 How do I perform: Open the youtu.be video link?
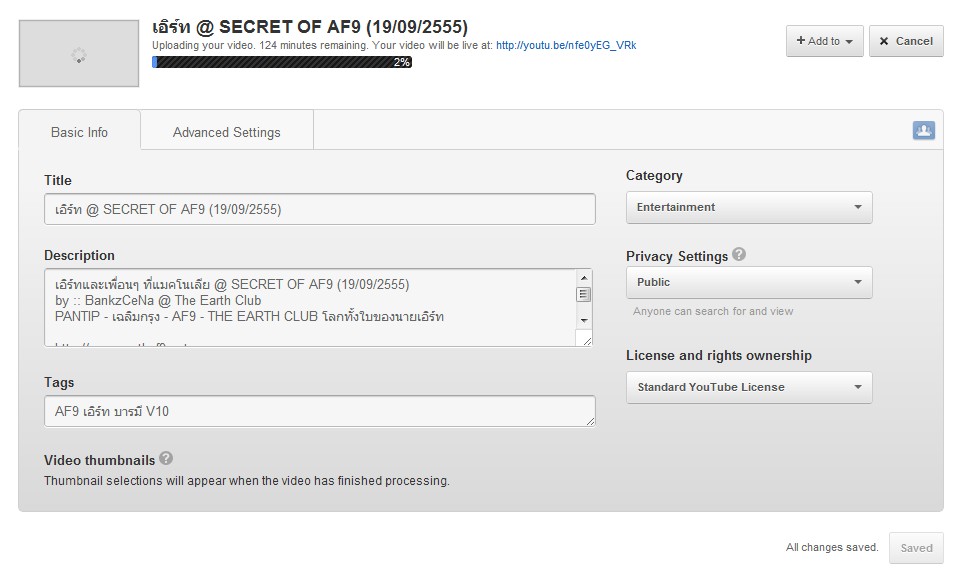click(566, 45)
